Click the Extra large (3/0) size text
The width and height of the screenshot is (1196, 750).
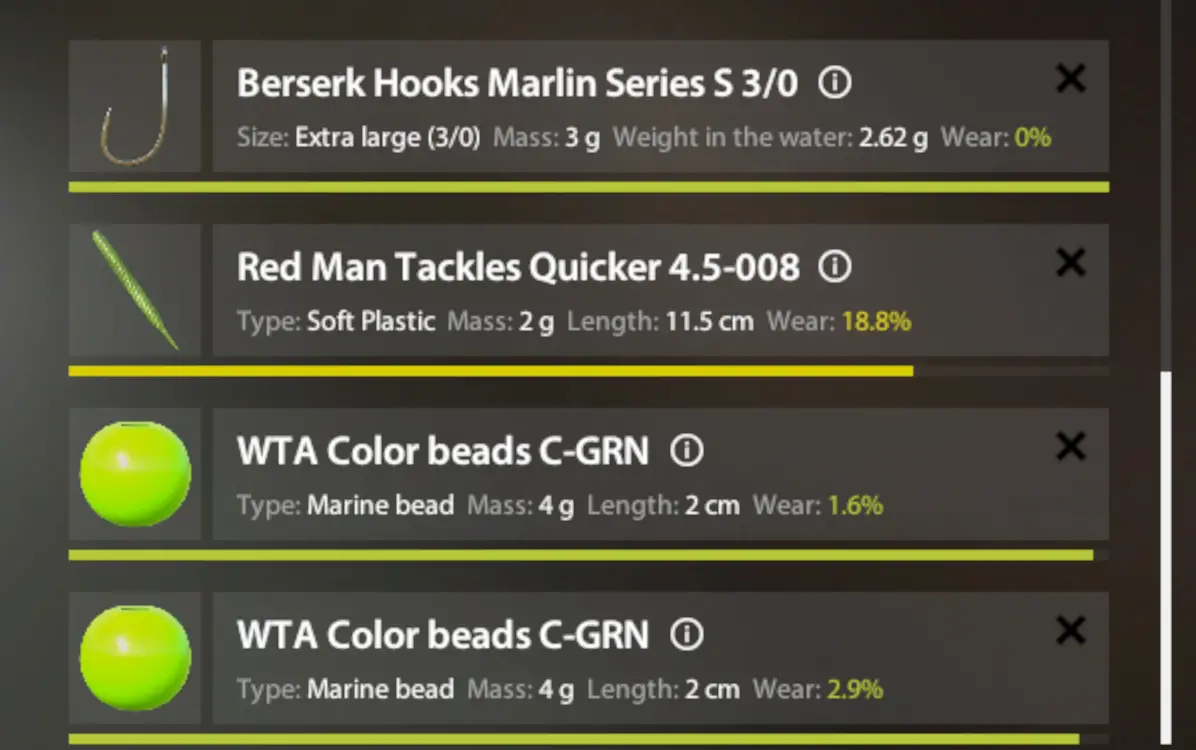[387, 137]
